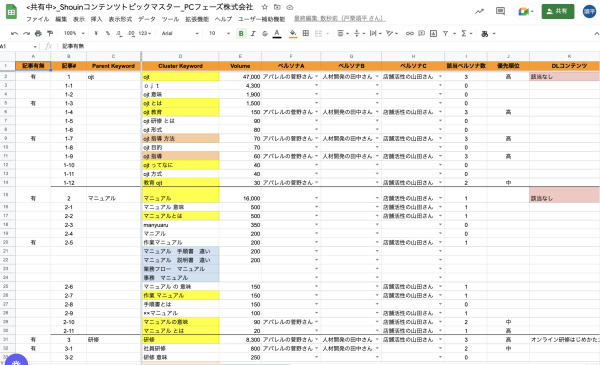This screenshot has height=365, width=600.
Task: Select column D header
Action: (x=180, y=56)
